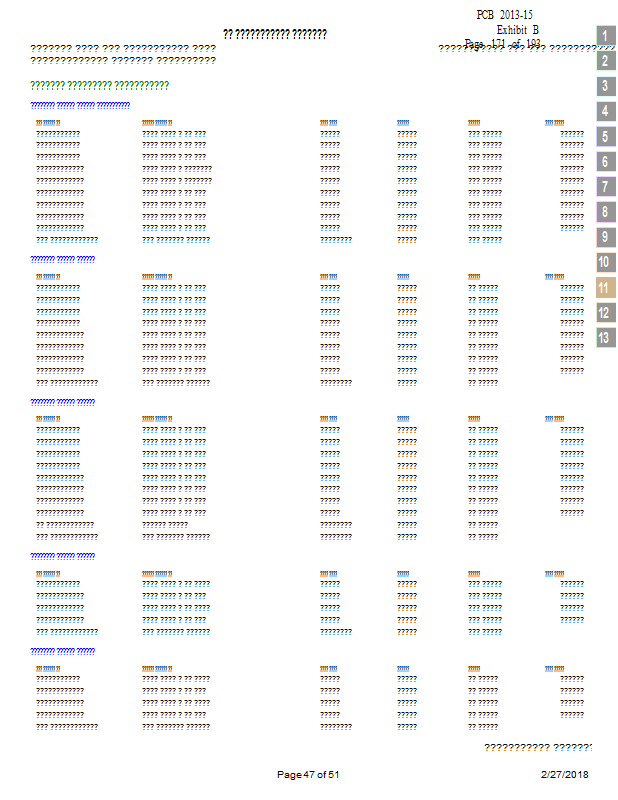Open numbered tab 12
This screenshot has width=618, height=800.
(x=604, y=313)
